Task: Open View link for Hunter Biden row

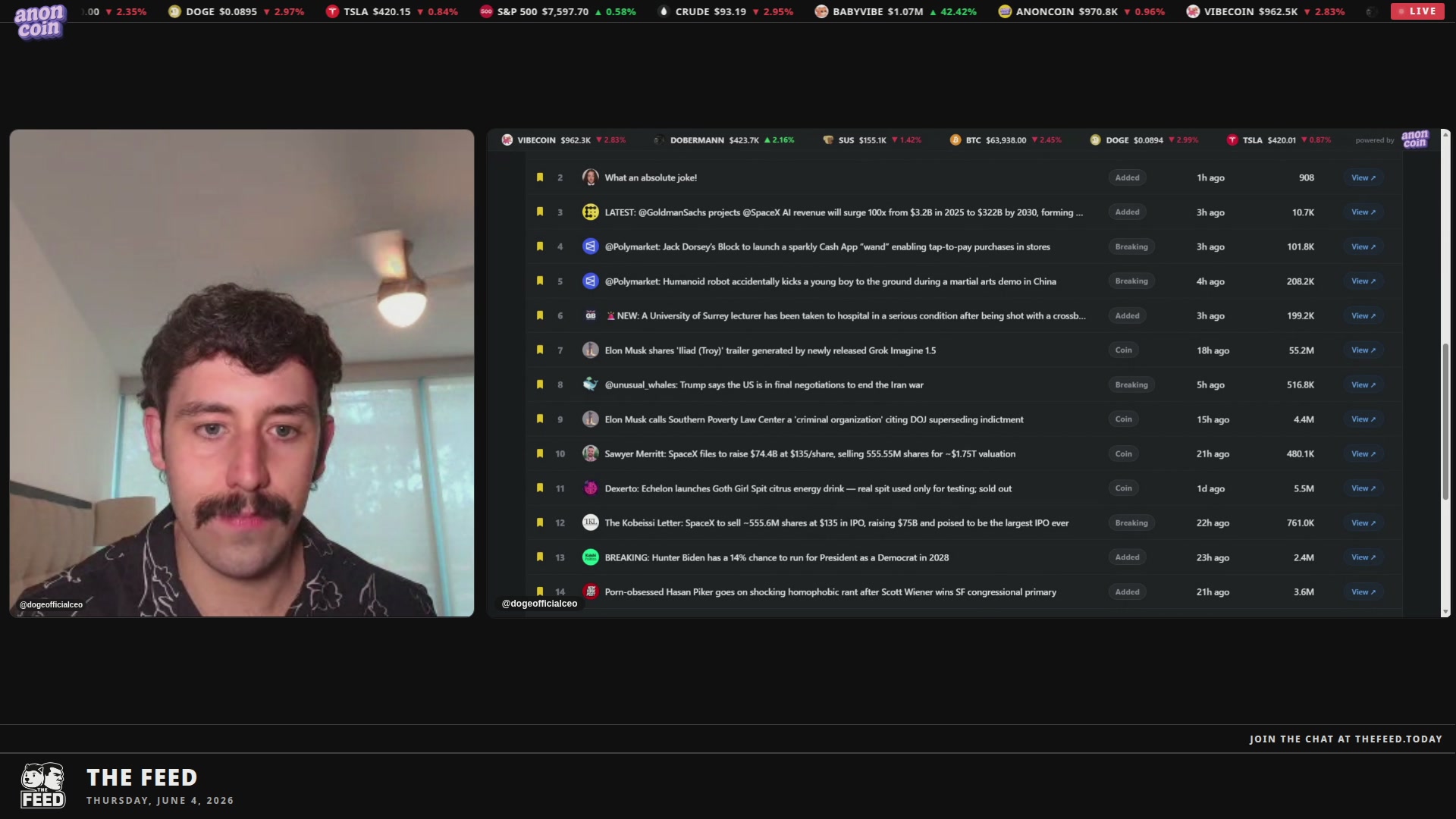Action: pos(1363,557)
